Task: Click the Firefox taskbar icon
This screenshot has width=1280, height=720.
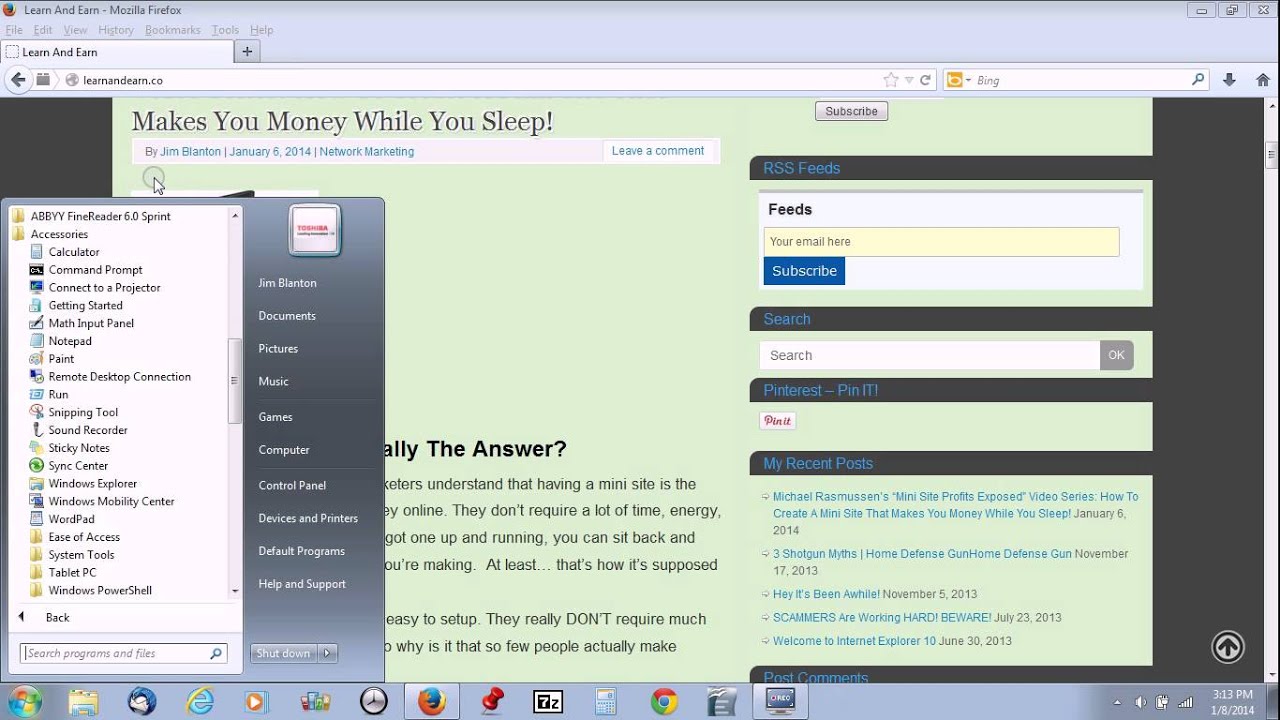Action: pos(432,701)
